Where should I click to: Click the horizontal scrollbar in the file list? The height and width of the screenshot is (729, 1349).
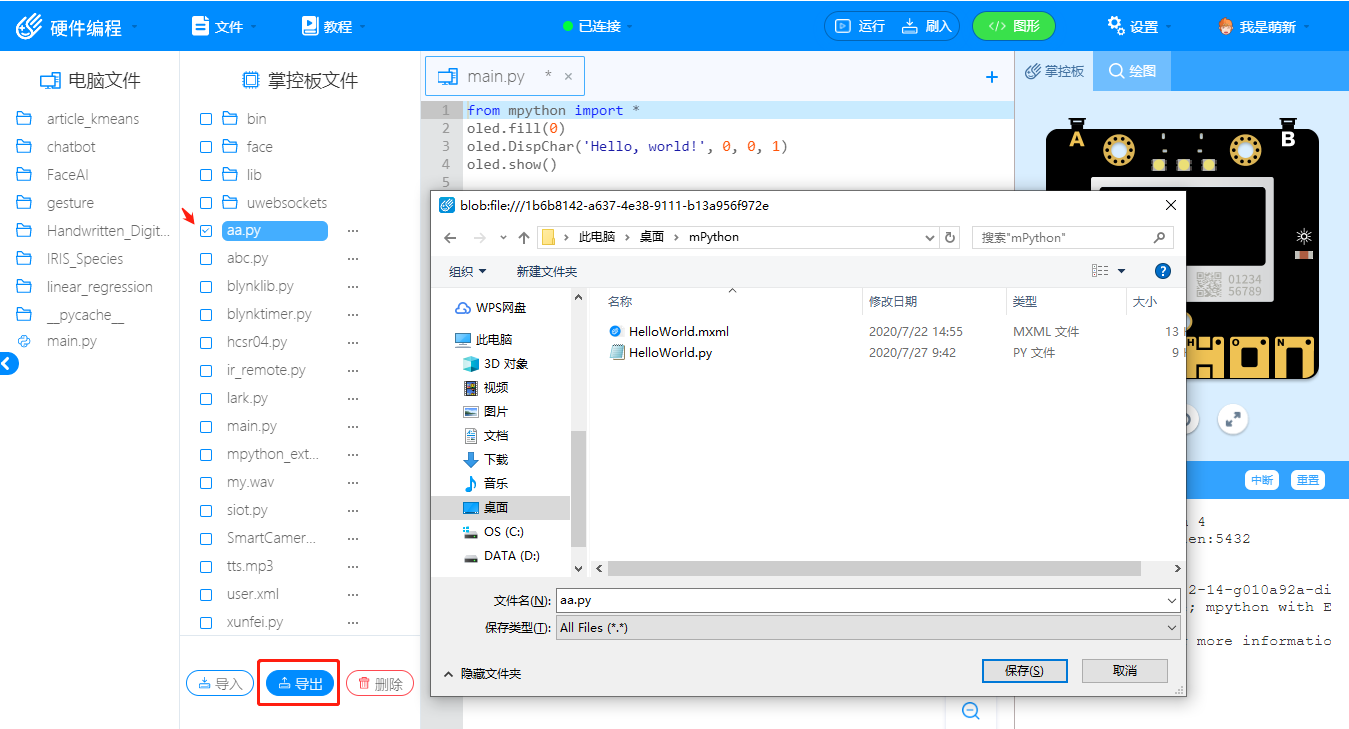pyautogui.click(x=874, y=568)
